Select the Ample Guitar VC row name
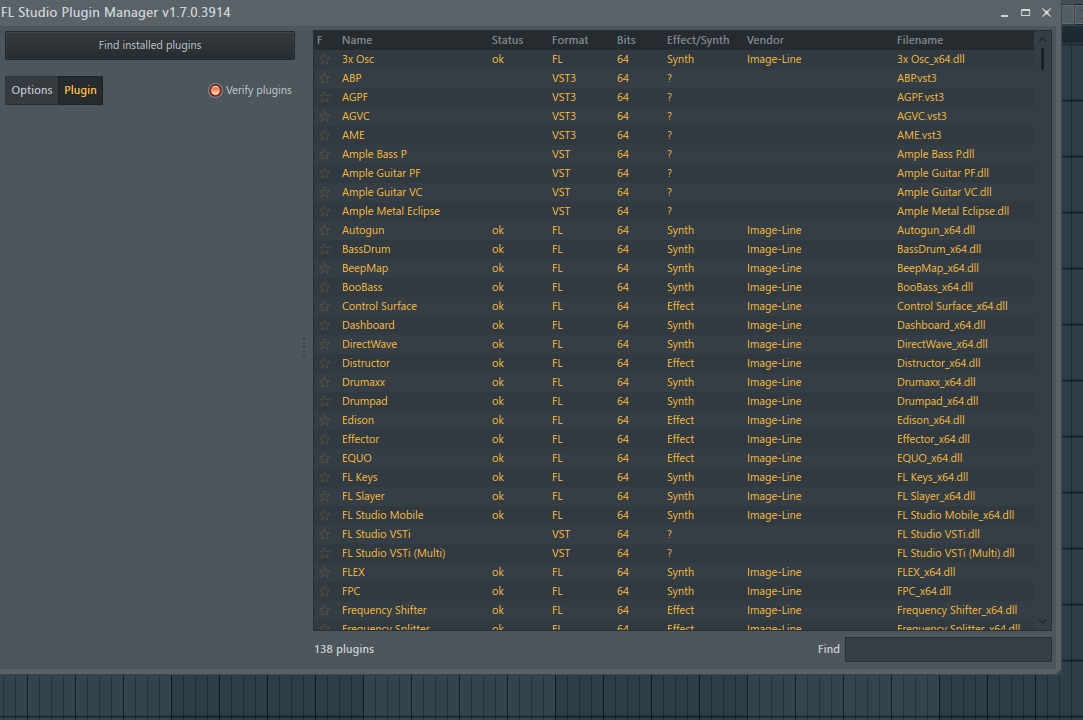This screenshot has height=720, width=1083. 382,192
